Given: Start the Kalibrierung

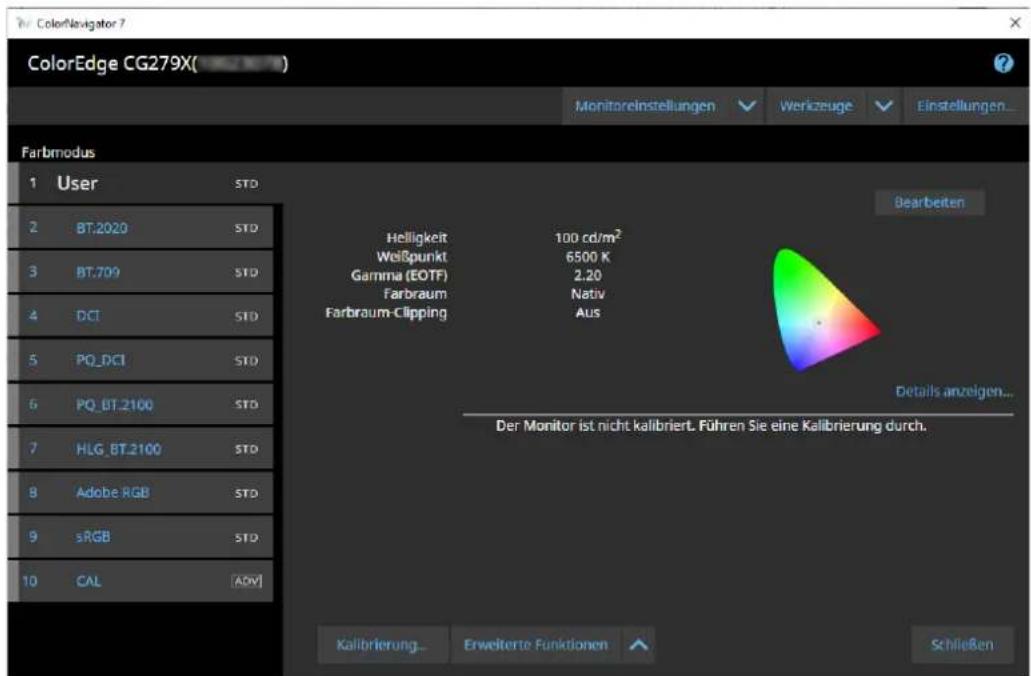Looking at the screenshot, I should [382, 645].
